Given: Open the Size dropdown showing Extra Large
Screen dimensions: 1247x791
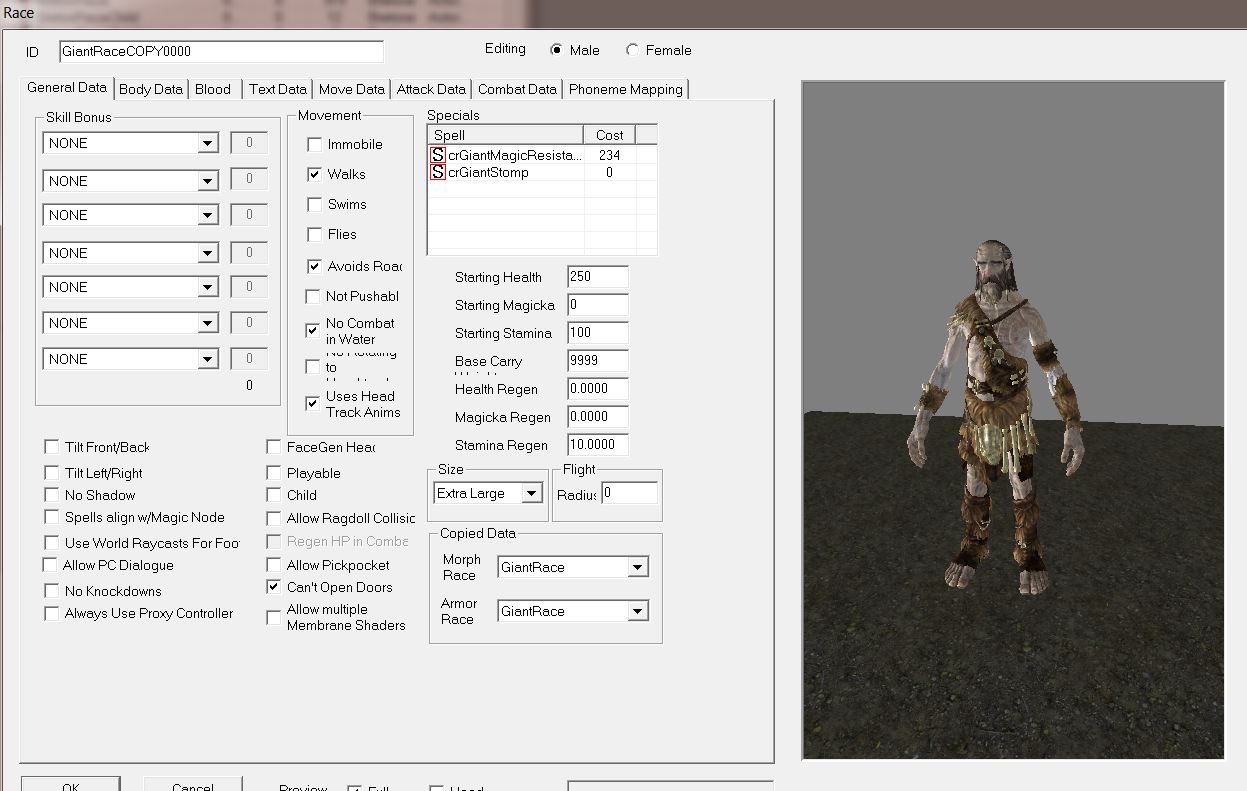Looking at the screenshot, I should tap(531, 493).
